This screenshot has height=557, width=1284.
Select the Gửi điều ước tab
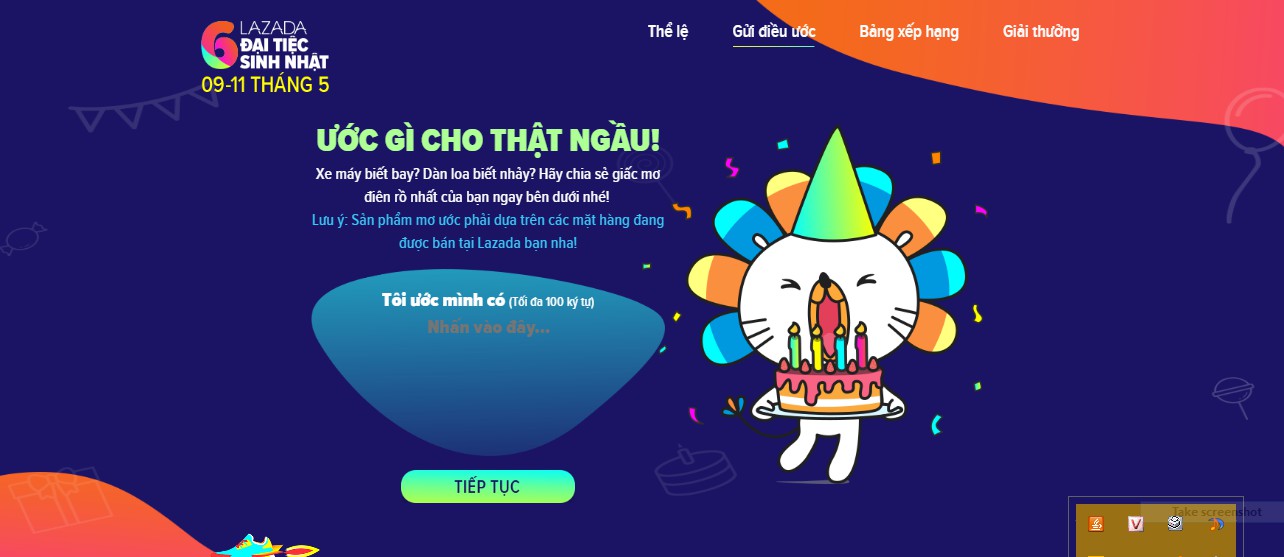pos(773,32)
